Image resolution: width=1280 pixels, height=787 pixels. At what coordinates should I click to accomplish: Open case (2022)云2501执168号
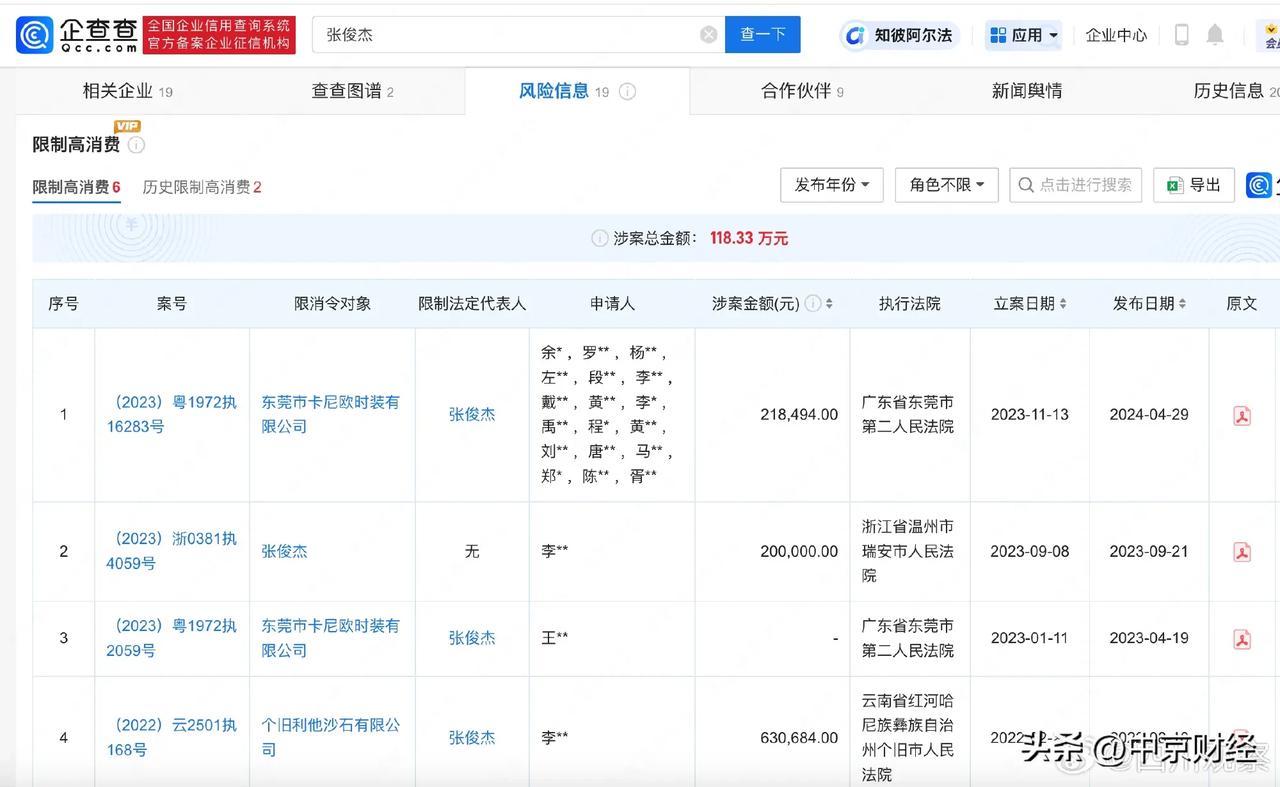(172, 737)
